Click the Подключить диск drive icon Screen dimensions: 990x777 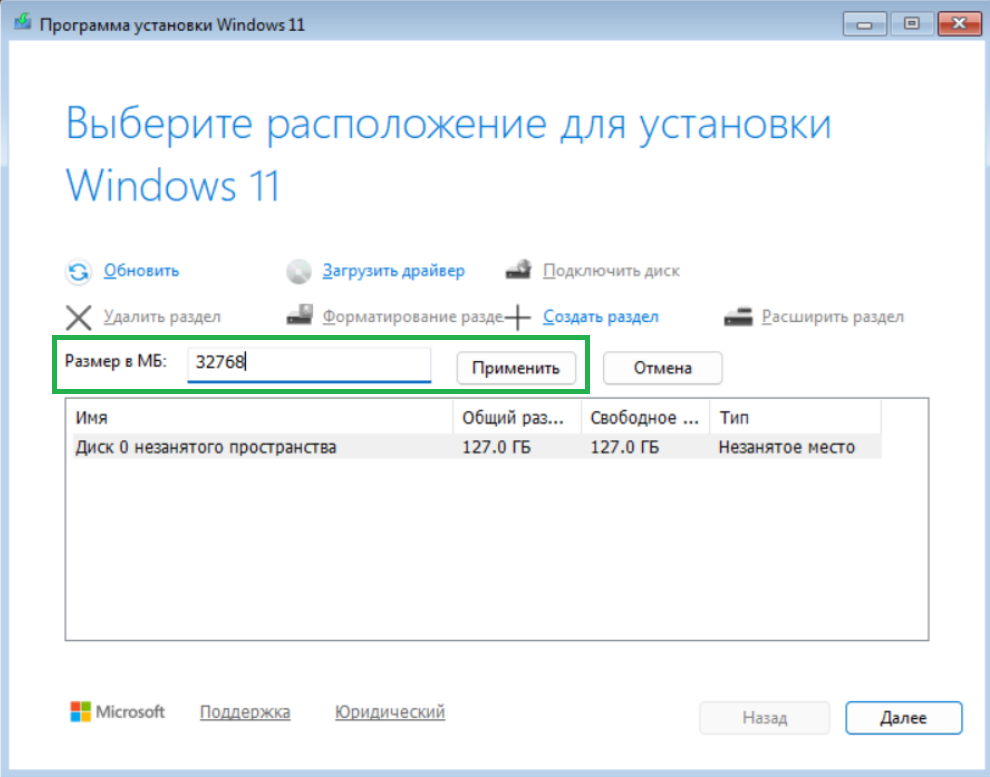519,270
